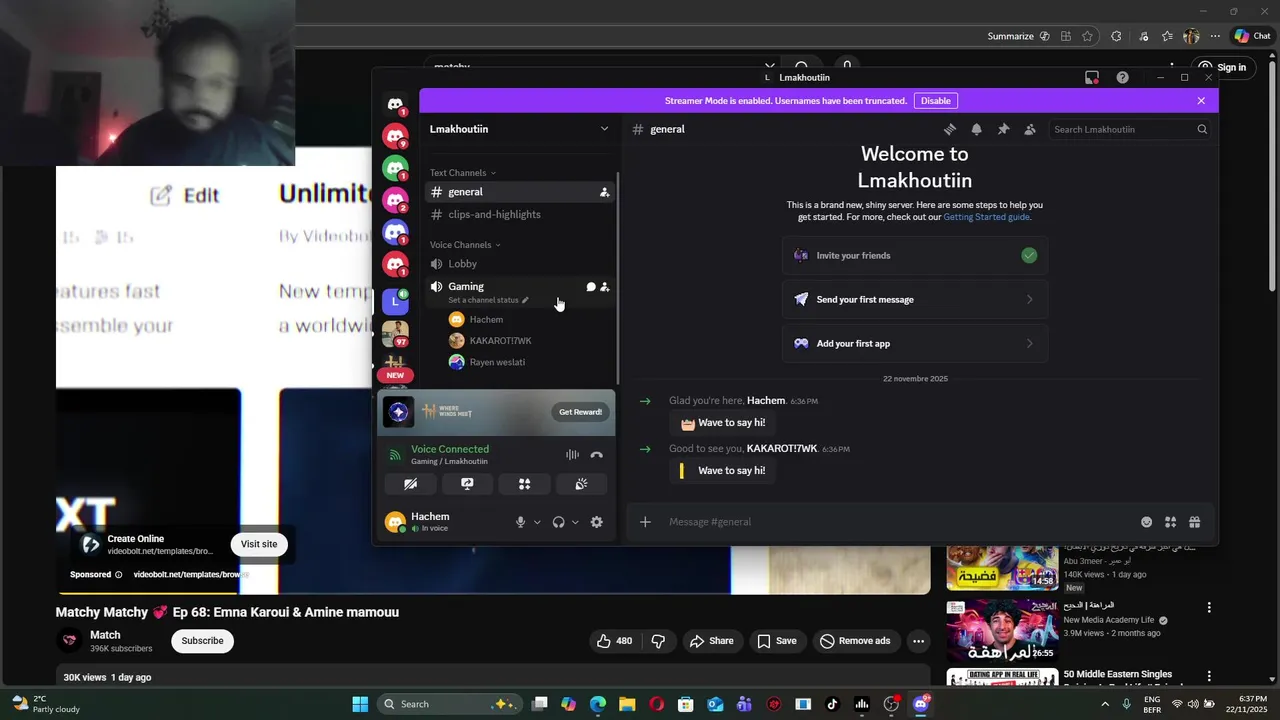This screenshot has width=1280, height=720.
Task: Turn on camera in voice panel
Action: click(x=410, y=484)
